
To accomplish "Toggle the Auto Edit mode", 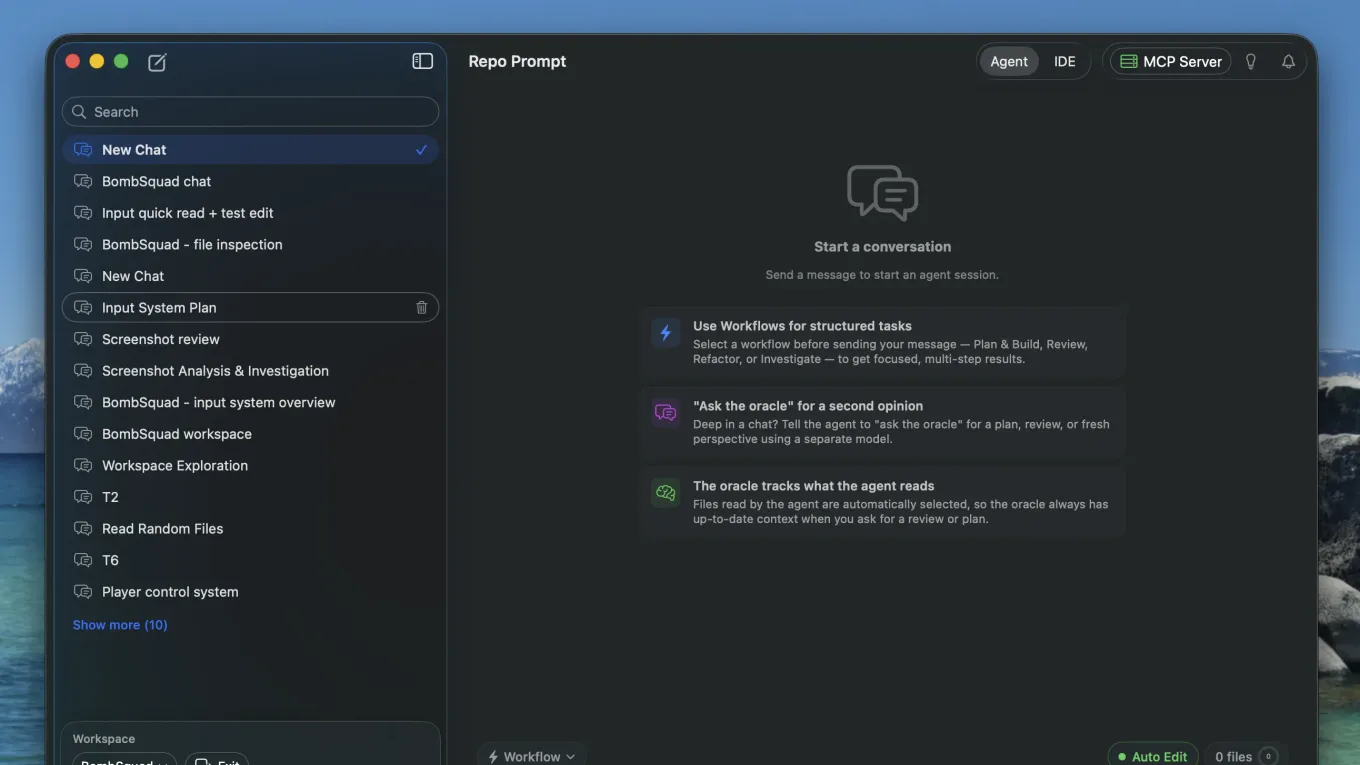I will click(1152, 756).
